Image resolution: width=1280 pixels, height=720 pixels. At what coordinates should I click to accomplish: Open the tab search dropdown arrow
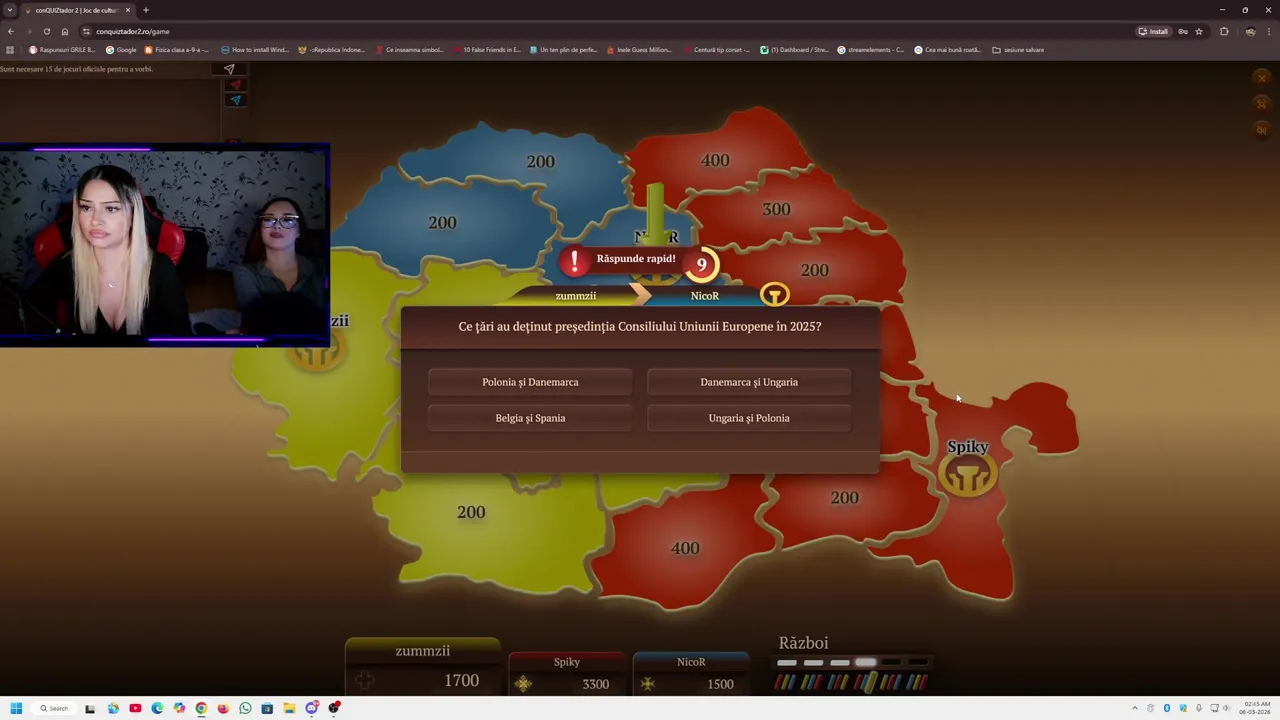pyautogui.click(x=9, y=10)
